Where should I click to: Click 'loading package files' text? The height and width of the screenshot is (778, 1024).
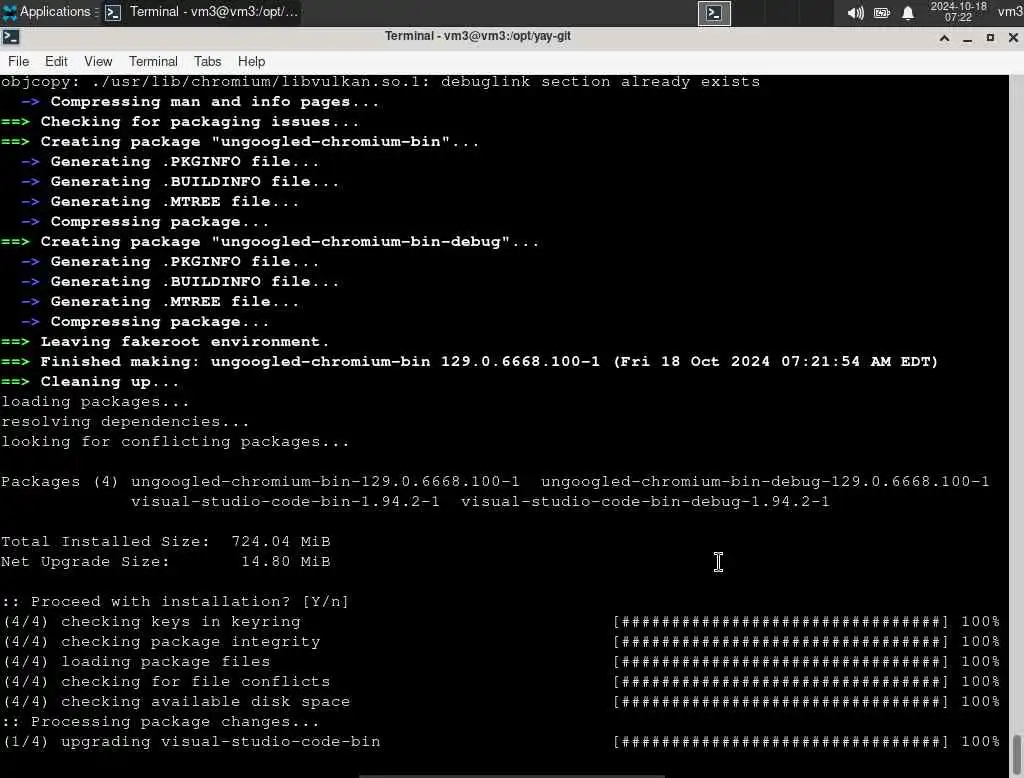(165, 662)
